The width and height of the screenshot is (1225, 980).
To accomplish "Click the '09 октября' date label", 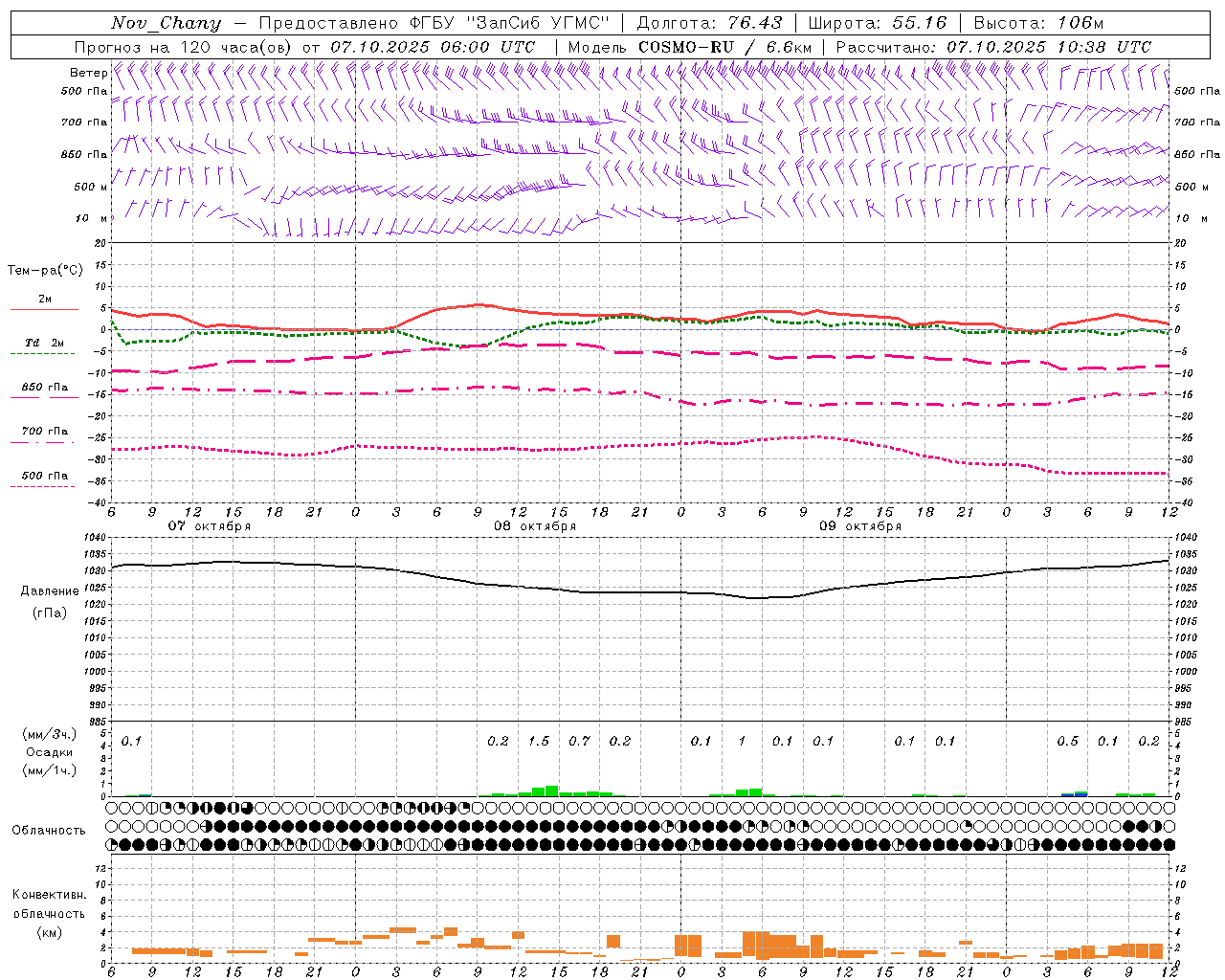I will 859,526.
